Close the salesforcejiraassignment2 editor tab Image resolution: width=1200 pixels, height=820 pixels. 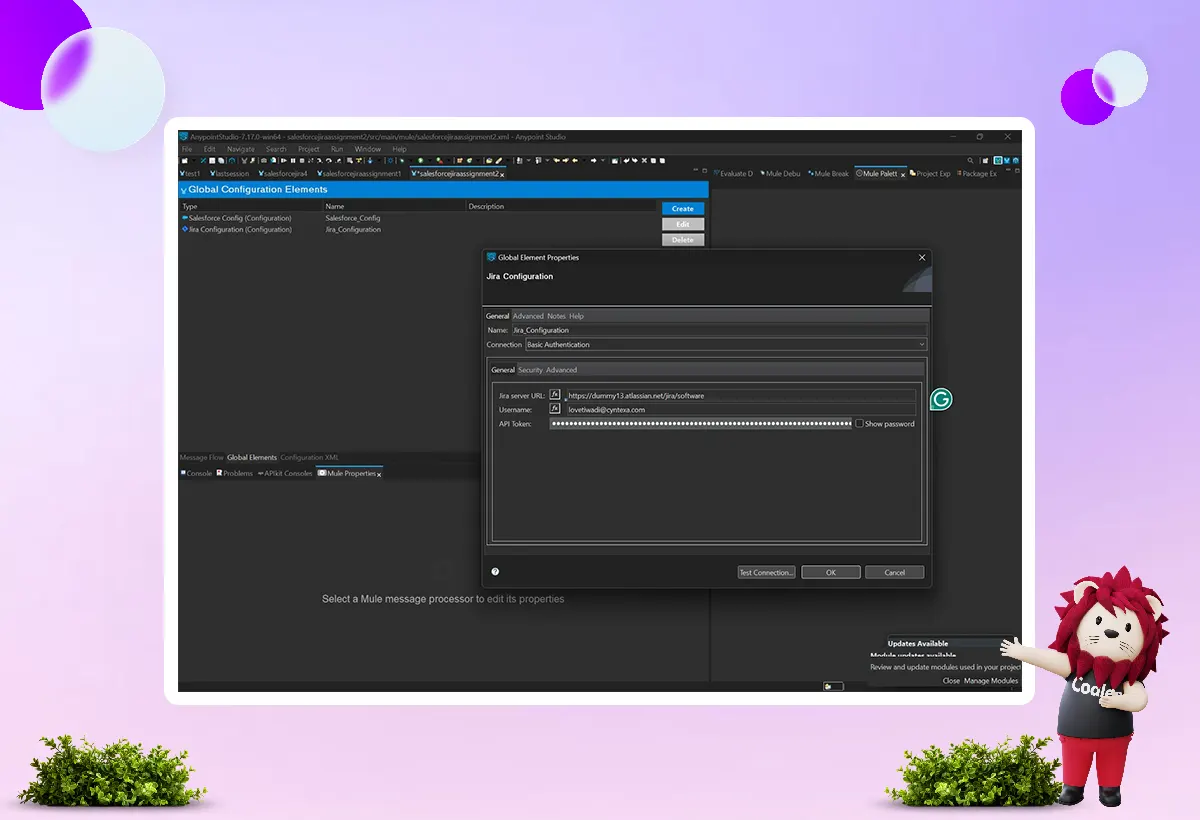[x=502, y=175]
